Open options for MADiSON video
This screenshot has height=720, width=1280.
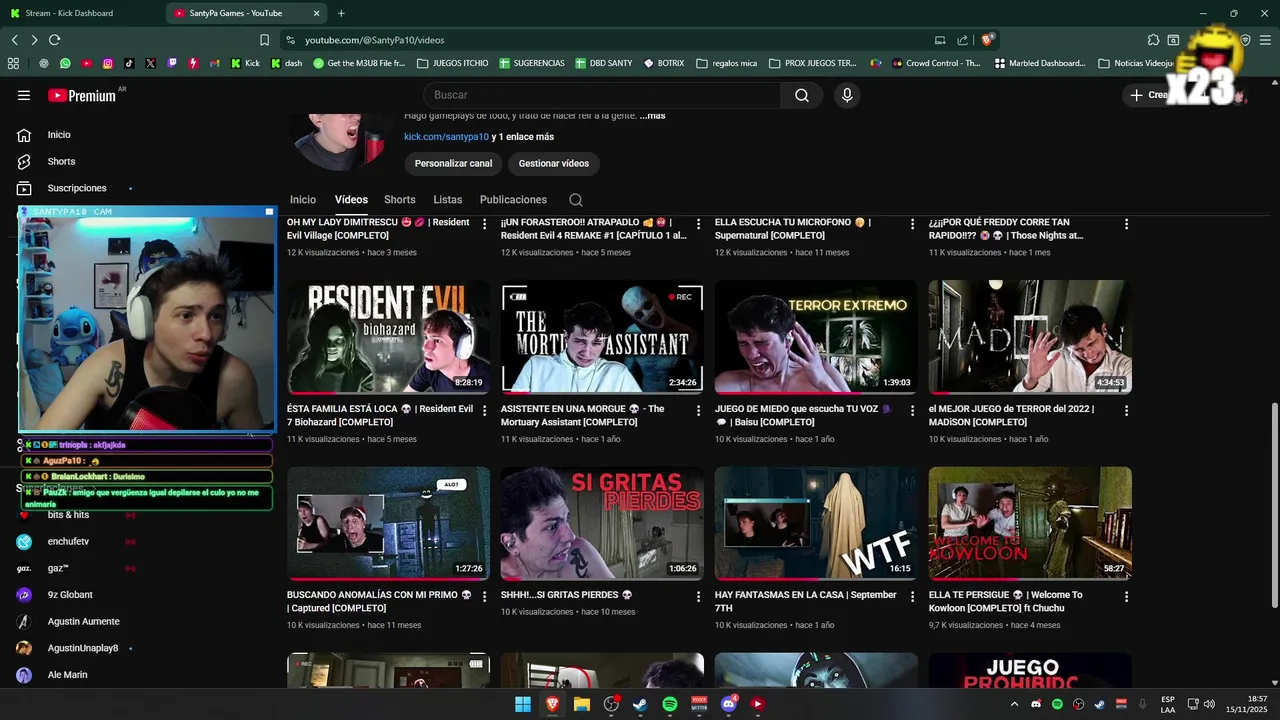[x=1127, y=410]
